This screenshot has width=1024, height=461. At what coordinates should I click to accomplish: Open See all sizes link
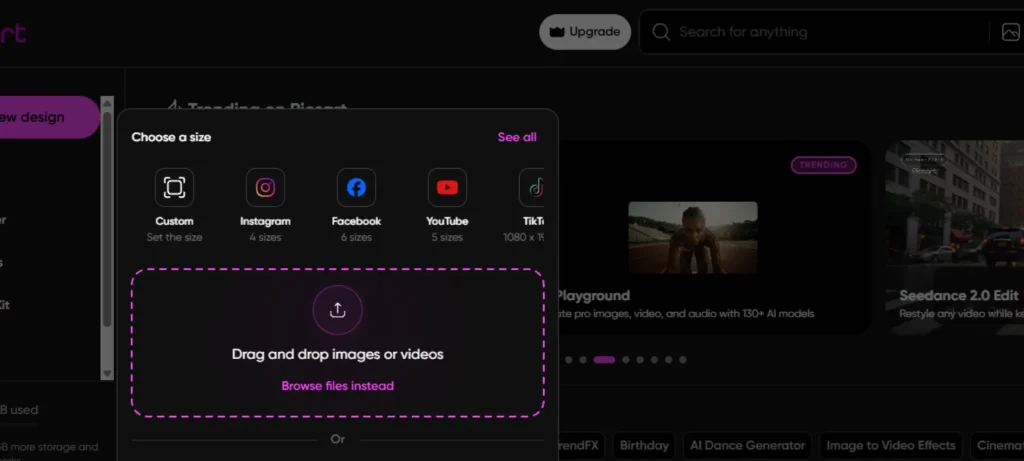coord(517,137)
